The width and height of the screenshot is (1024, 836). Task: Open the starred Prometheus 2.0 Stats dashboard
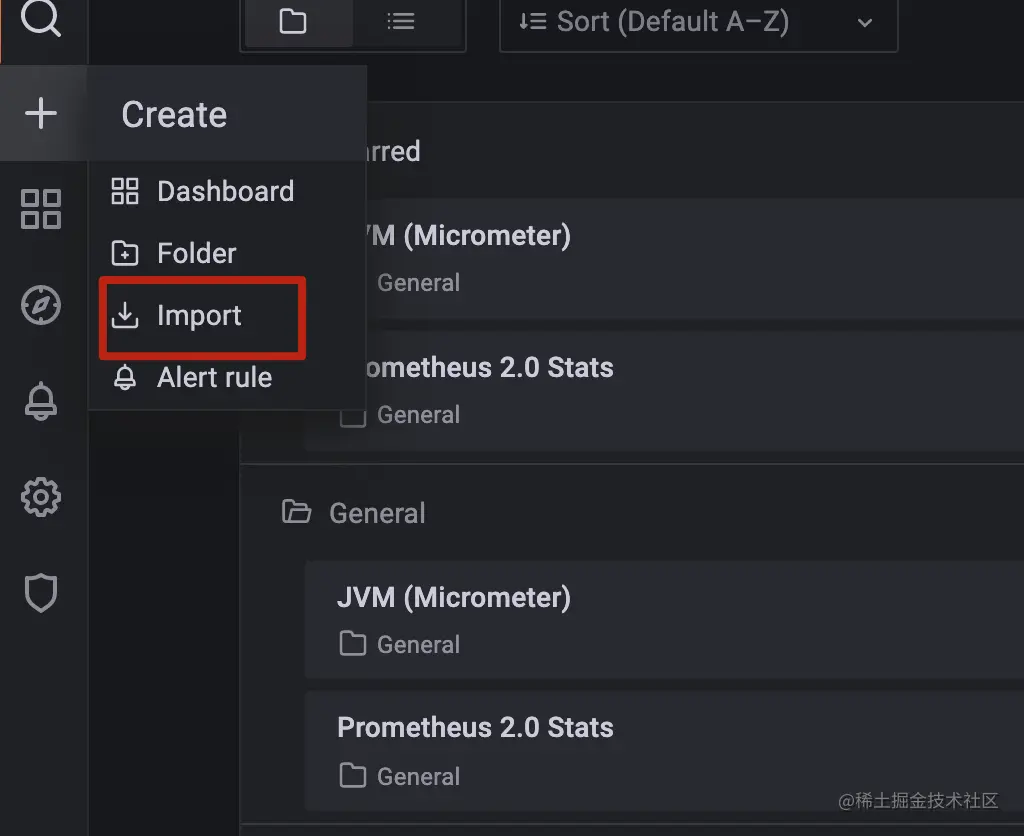(x=665, y=390)
